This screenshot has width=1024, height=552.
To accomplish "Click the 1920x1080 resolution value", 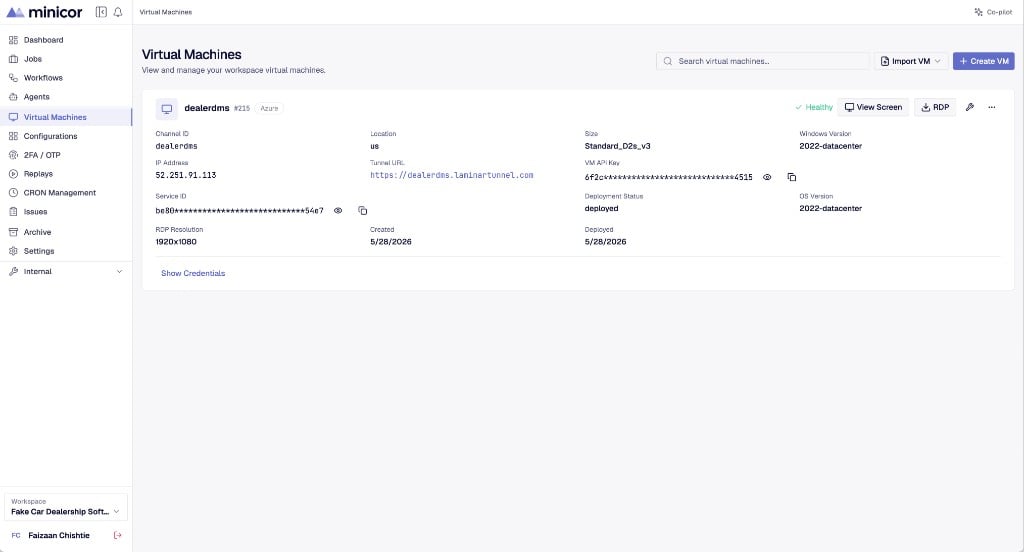I will coord(176,242).
